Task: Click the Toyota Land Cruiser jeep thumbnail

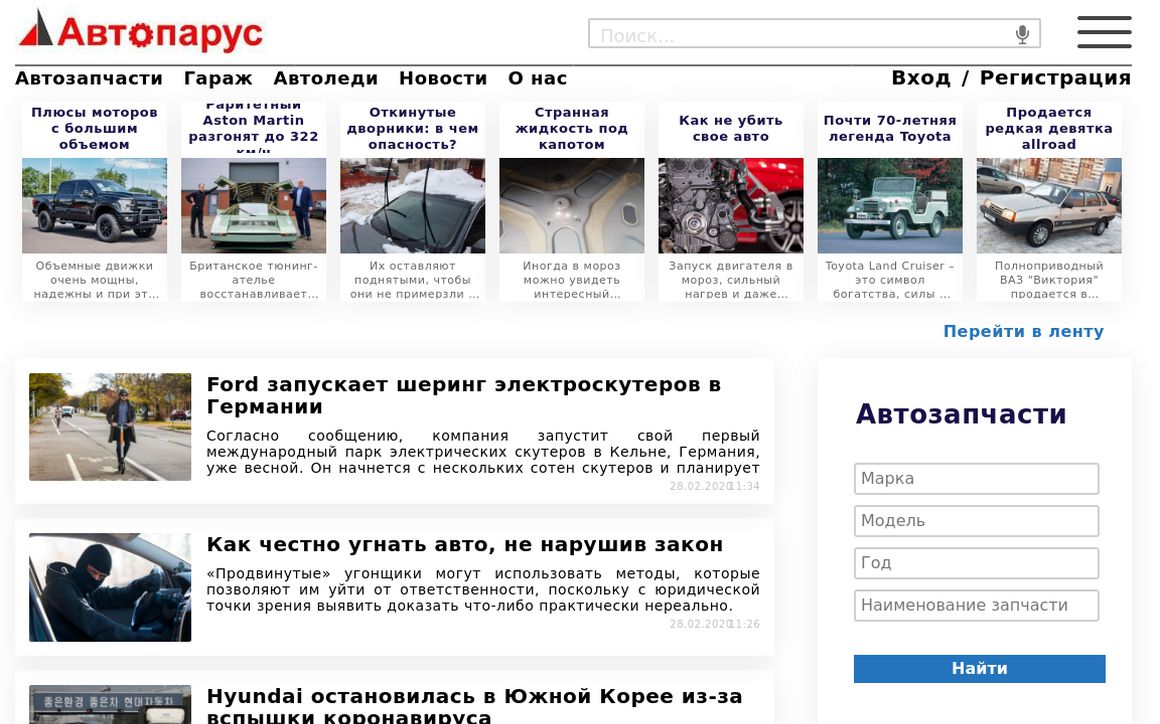Action: click(x=890, y=206)
